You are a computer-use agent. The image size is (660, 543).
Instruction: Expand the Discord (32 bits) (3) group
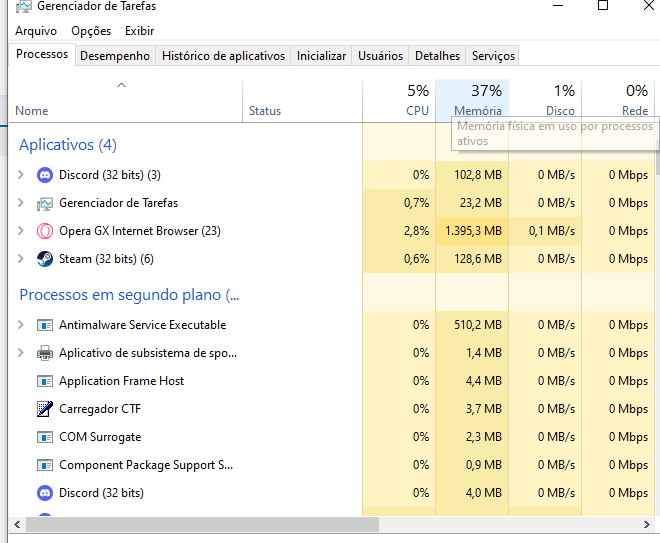point(20,175)
